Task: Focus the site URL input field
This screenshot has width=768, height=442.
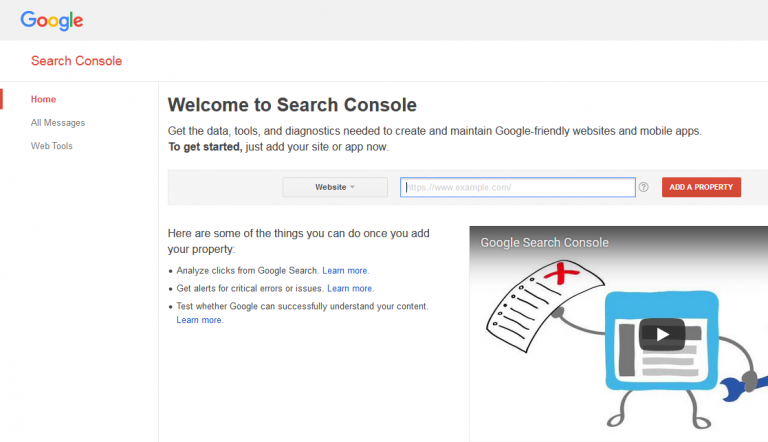Action: click(518, 187)
